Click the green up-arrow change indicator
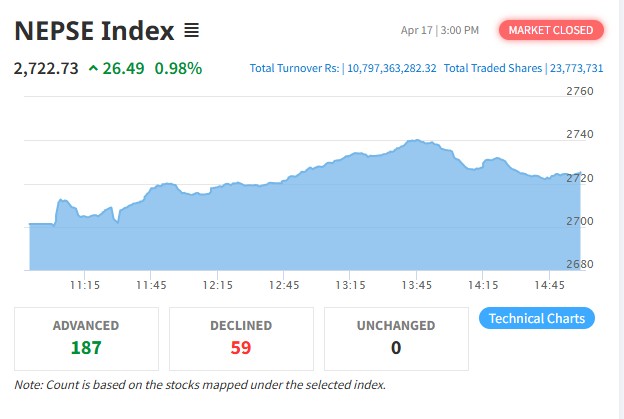This screenshot has height=419, width=624. [x=93, y=68]
